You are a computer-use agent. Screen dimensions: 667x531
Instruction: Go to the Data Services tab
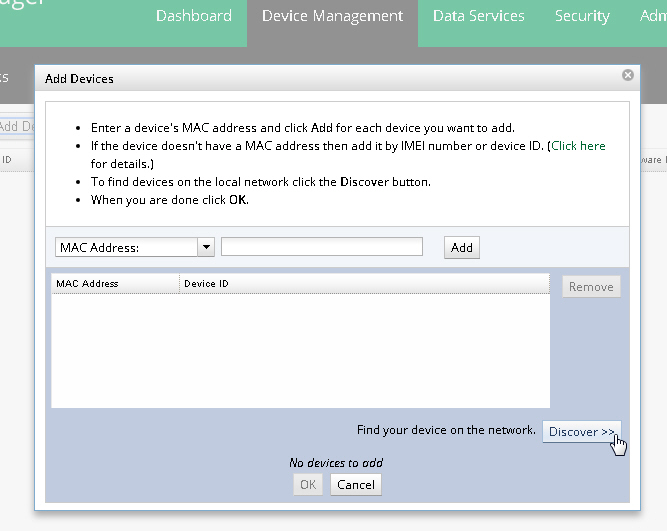coord(478,16)
